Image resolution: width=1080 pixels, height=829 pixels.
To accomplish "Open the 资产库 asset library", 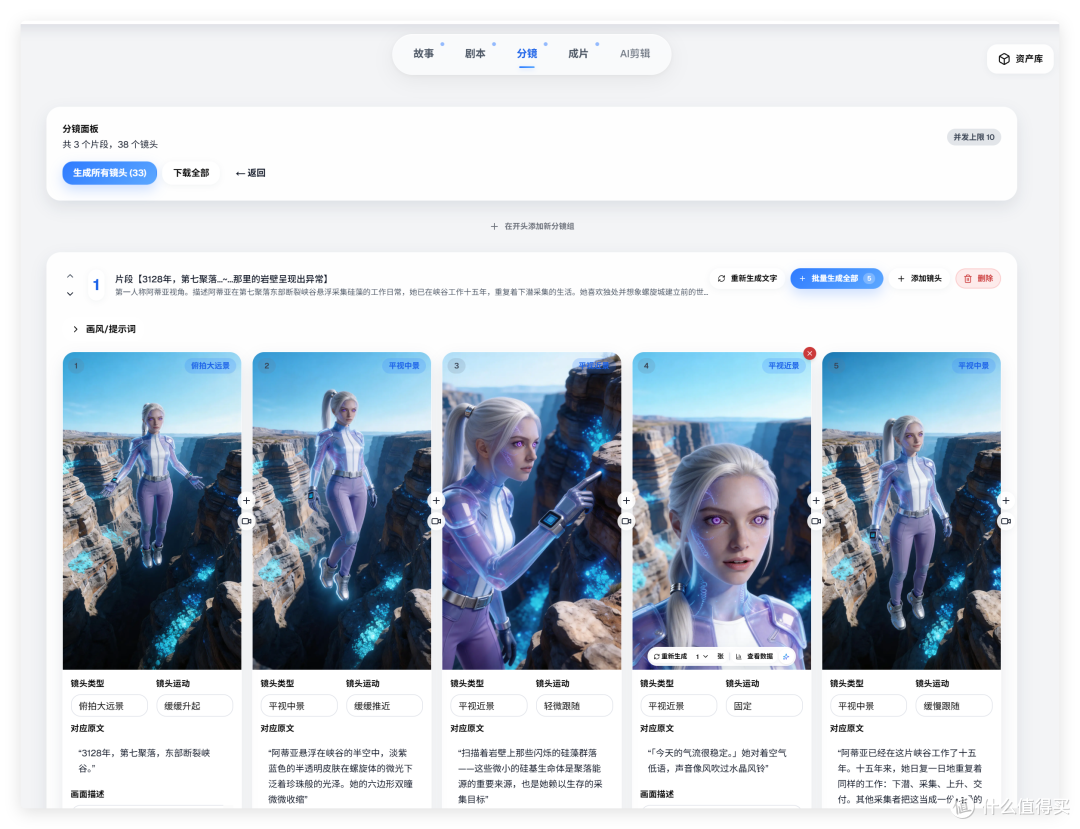I will pos(1020,59).
